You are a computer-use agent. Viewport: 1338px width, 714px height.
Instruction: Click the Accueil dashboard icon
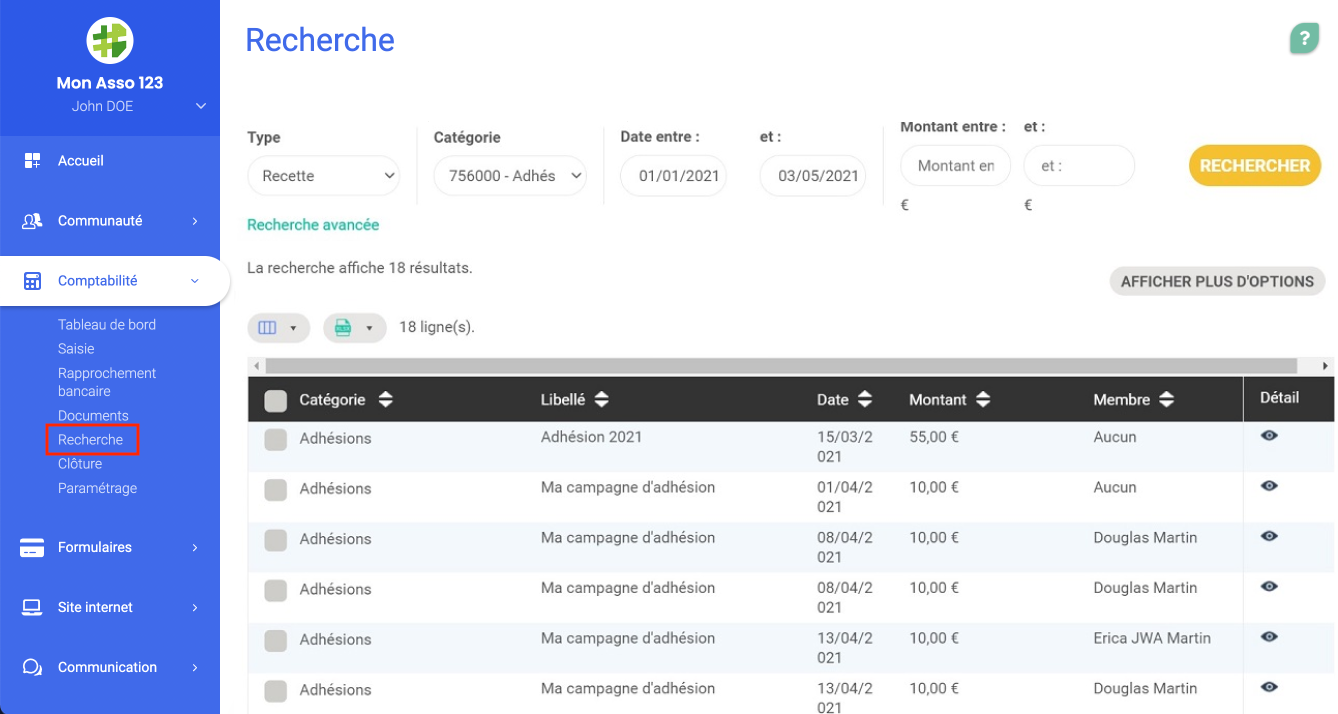coord(32,161)
